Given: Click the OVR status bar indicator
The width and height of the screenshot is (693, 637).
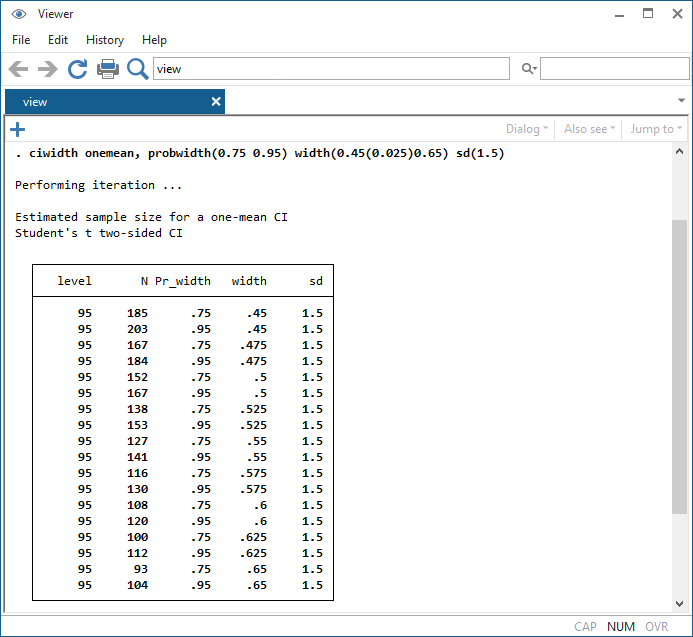Looking at the screenshot, I should coord(656,626).
